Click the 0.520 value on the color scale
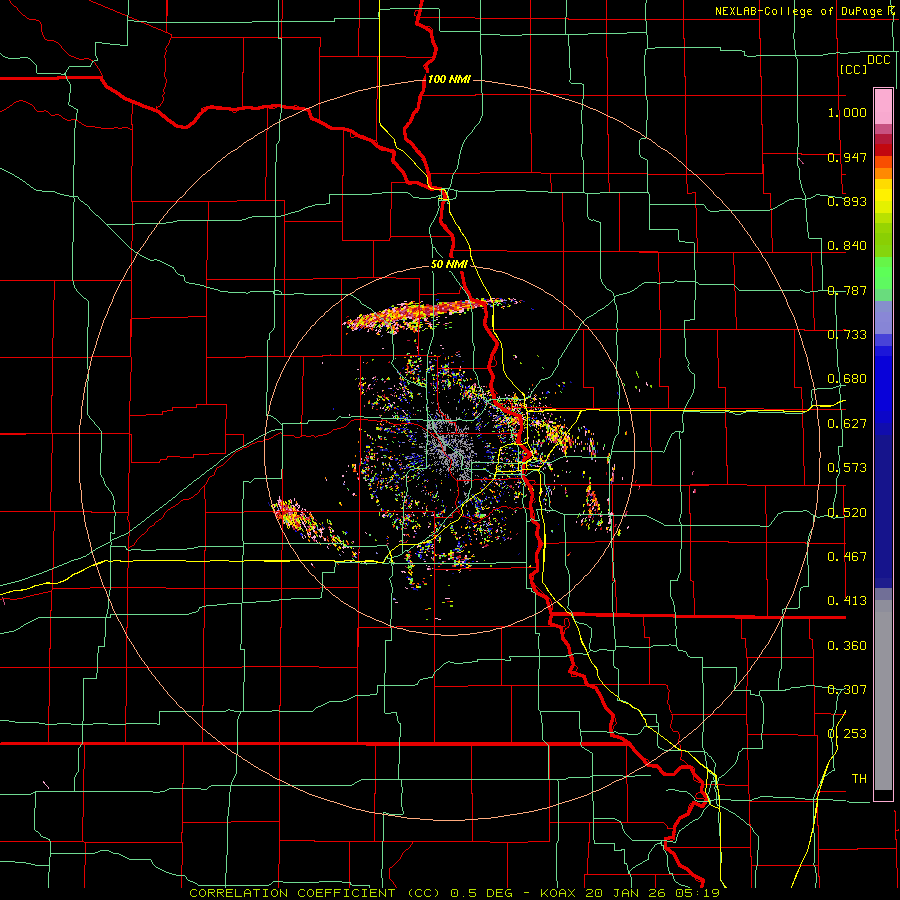Image resolution: width=900 pixels, height=900 pixels. (x=847, y=513)
